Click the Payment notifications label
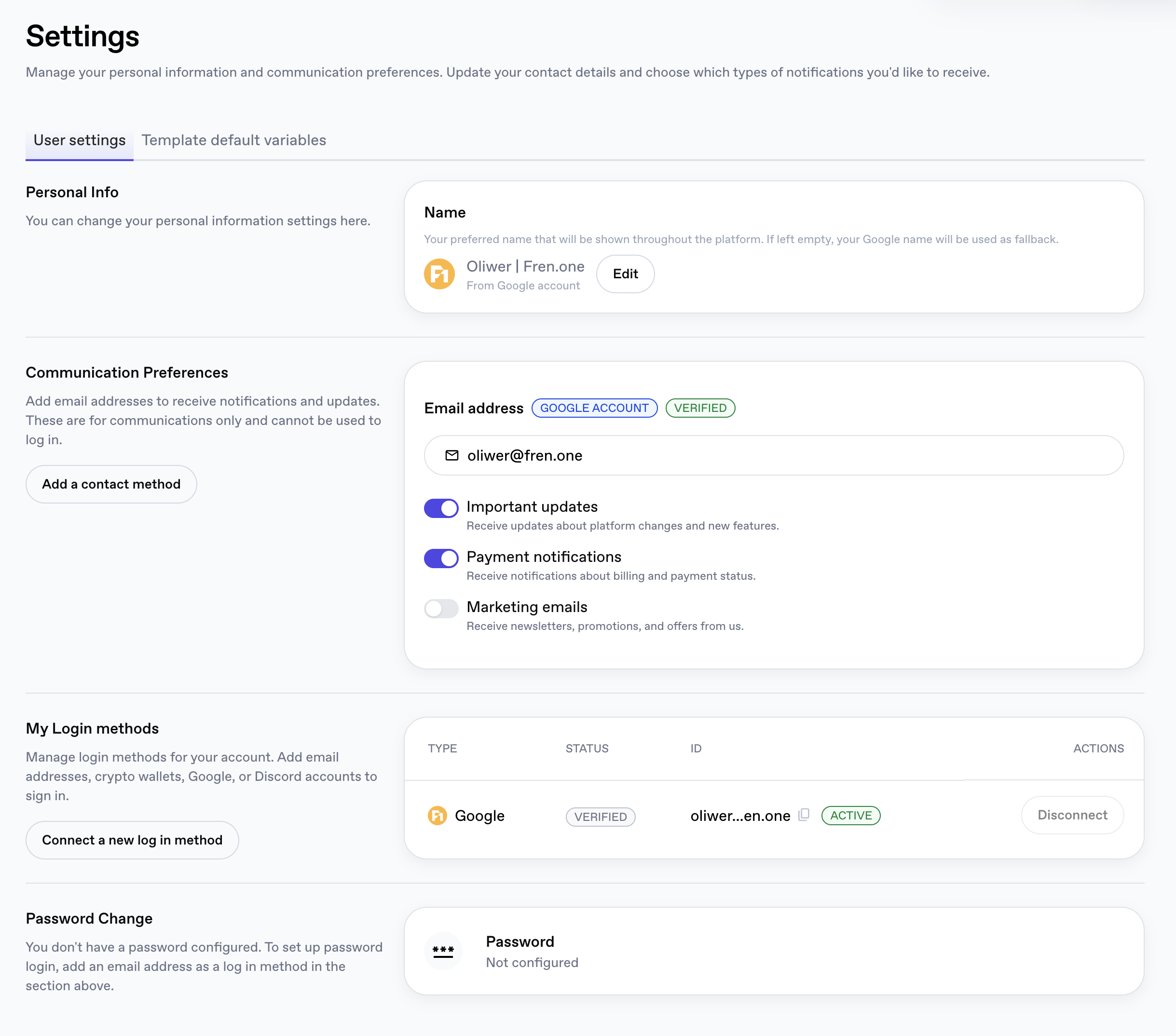The image size is (1176, 1036). [x=544, y=557]
